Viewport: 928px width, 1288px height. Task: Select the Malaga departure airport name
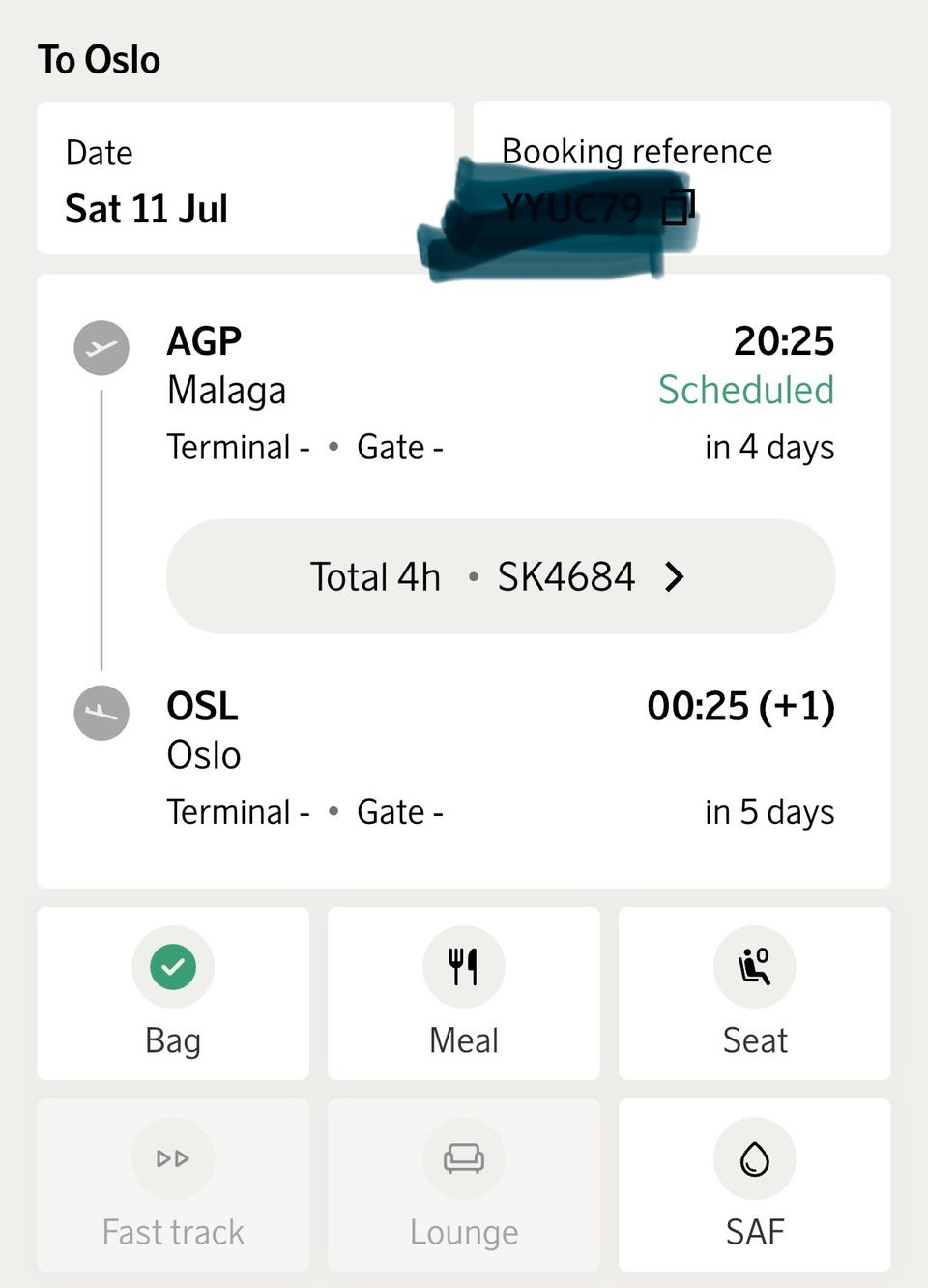226,391
